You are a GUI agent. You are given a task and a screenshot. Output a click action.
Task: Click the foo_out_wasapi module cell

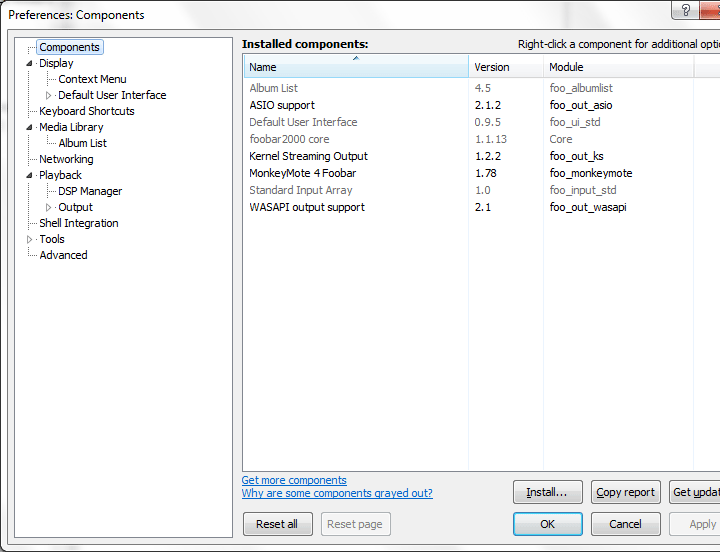coord(588,207)
